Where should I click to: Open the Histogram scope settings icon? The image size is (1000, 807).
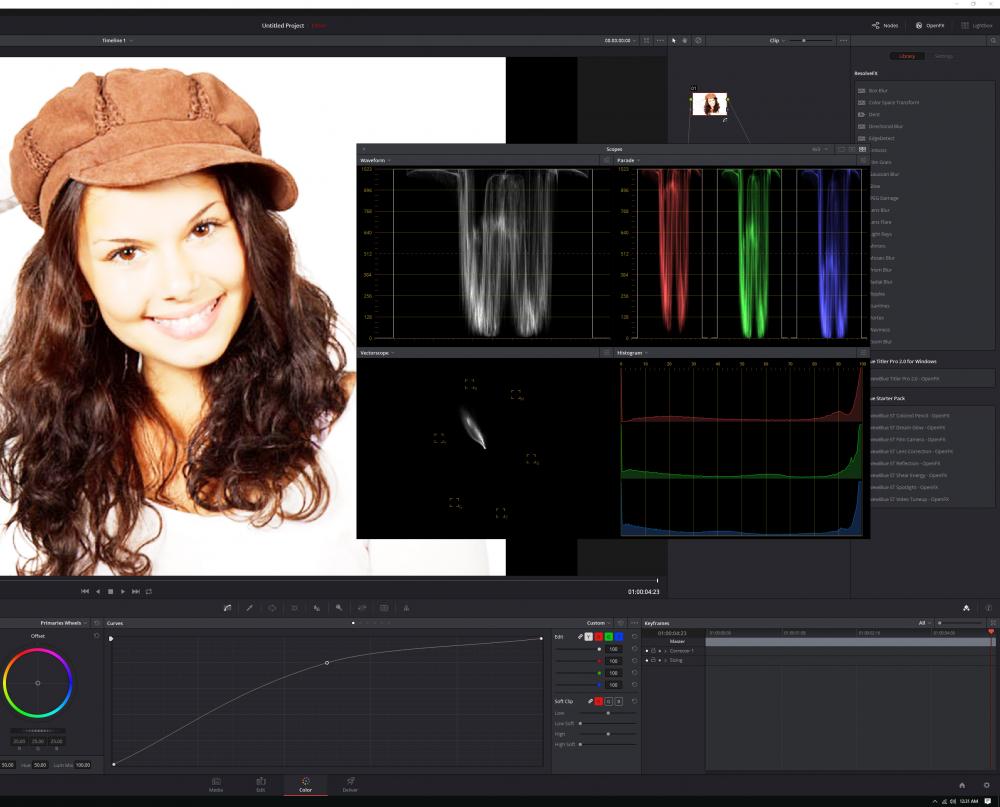click(862, 353)
